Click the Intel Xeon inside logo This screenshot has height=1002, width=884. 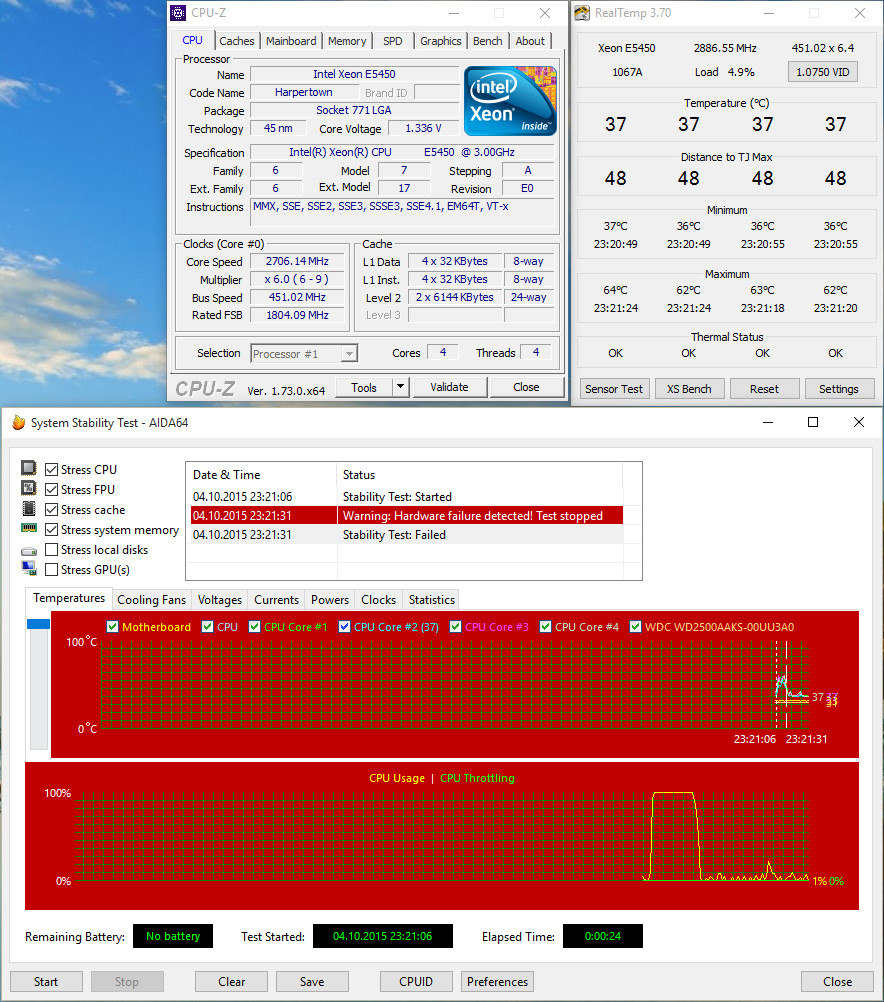pos(510,101)
